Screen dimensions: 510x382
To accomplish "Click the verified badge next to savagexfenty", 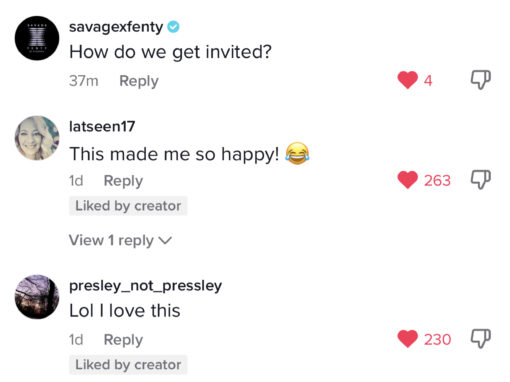I will (x=173, y=27).
